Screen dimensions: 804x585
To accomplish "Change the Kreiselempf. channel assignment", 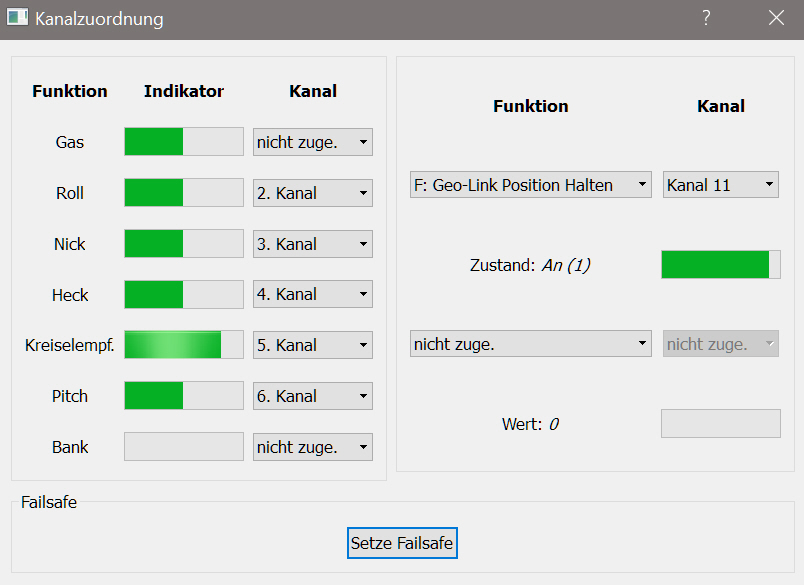I will pyautogui.click(x=312, y=345).
